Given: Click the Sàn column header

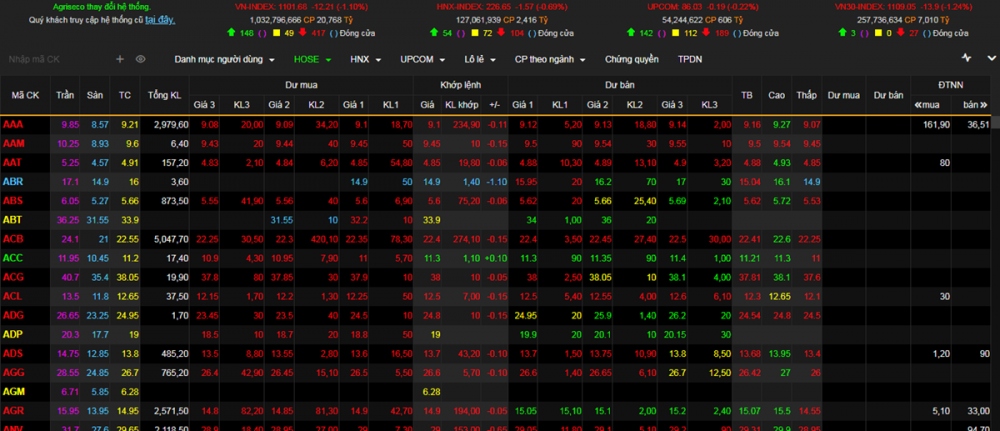Looking at the screenshot, I should (95, 95).
